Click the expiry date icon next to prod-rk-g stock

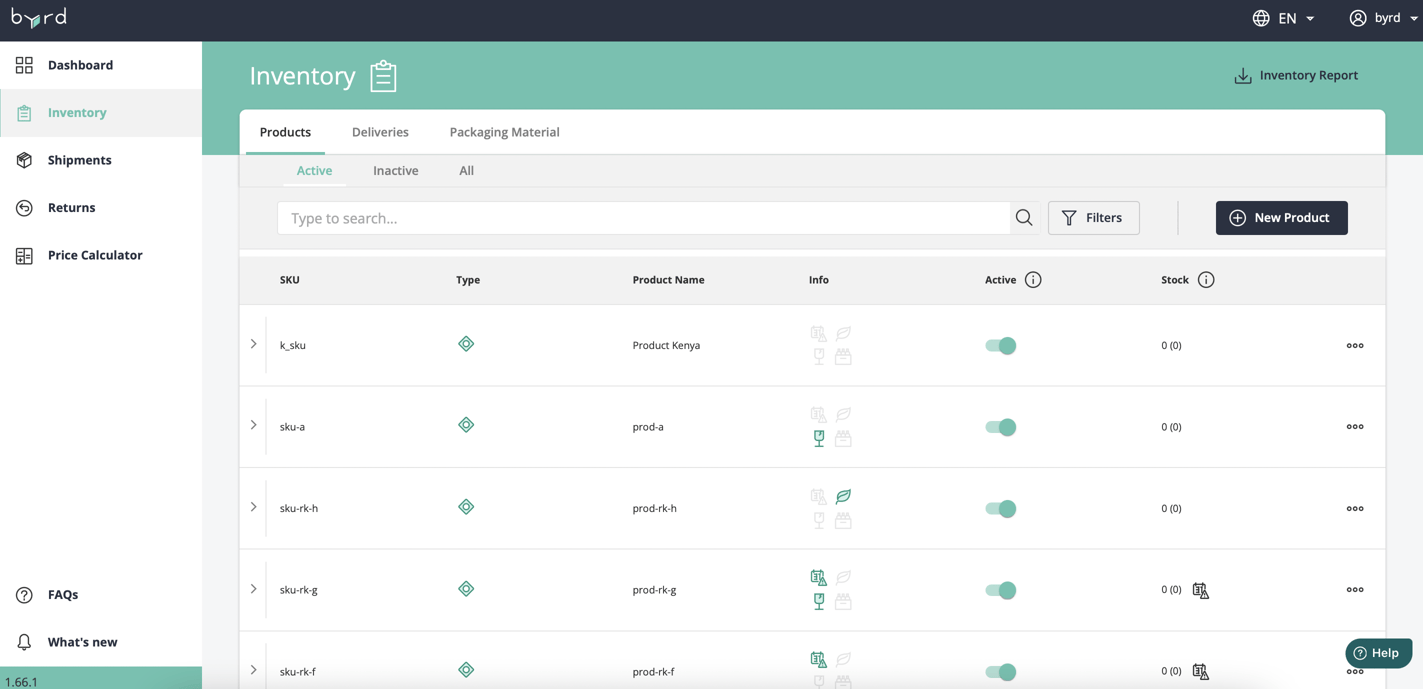click(x=1200, y=590)
